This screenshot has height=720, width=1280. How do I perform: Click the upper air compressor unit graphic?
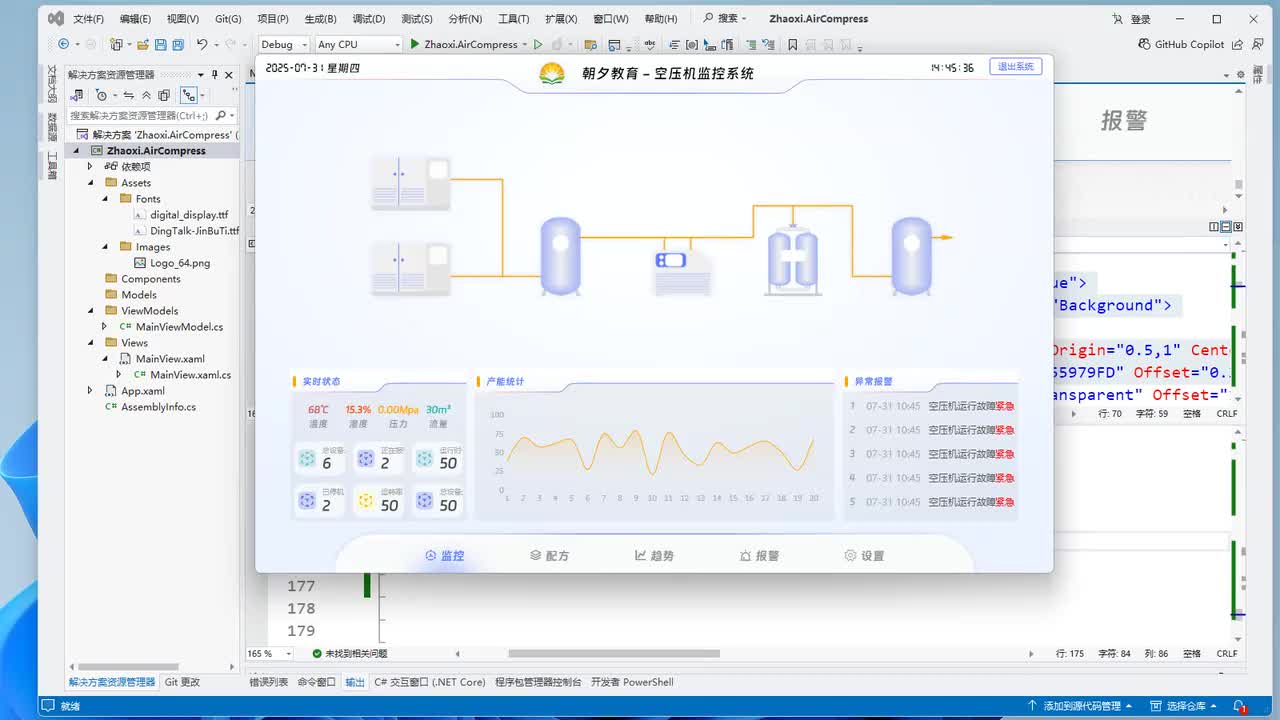pyautogui.click(x=410, y=182)
